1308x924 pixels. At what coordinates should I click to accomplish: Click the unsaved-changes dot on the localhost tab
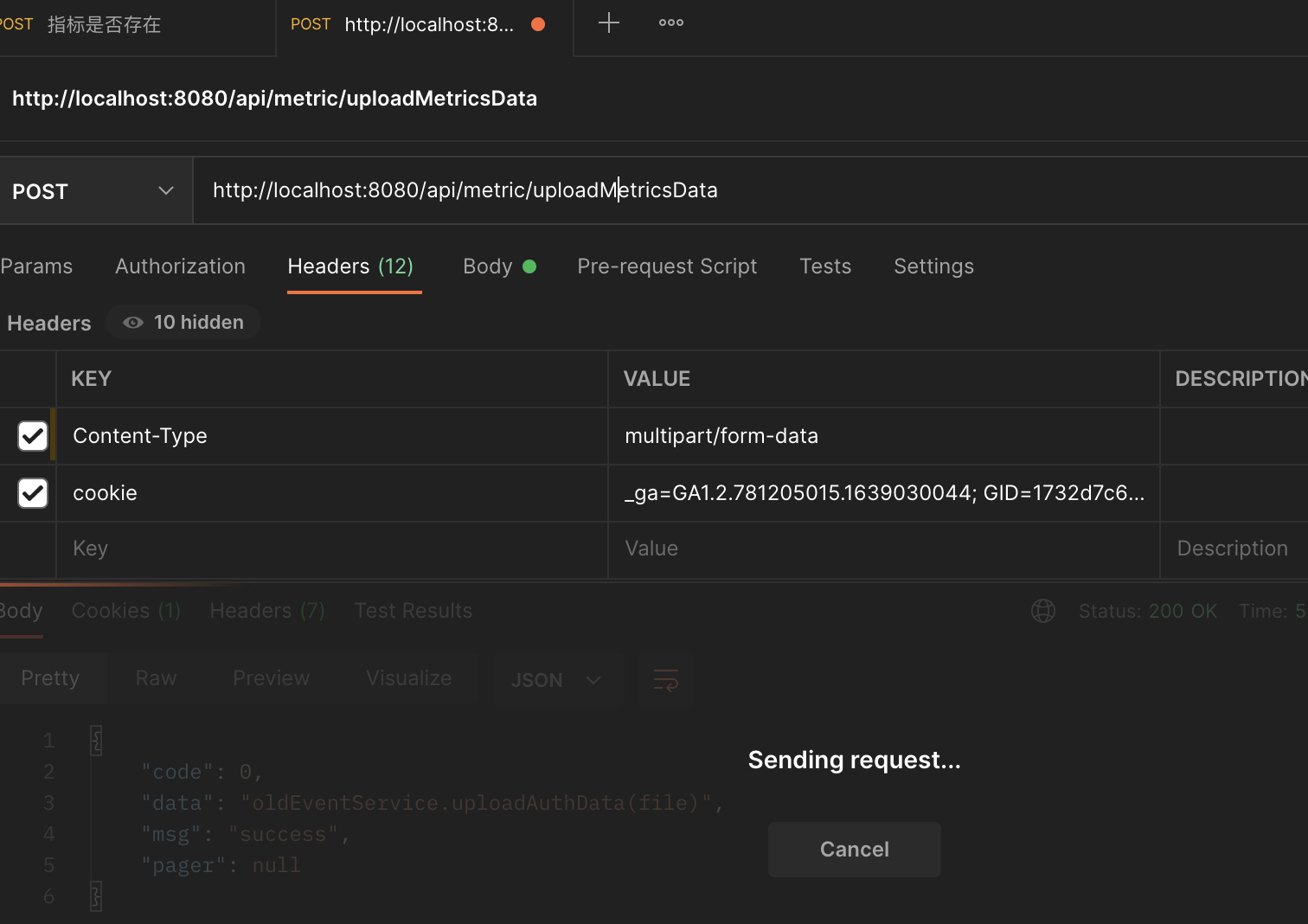538,24
